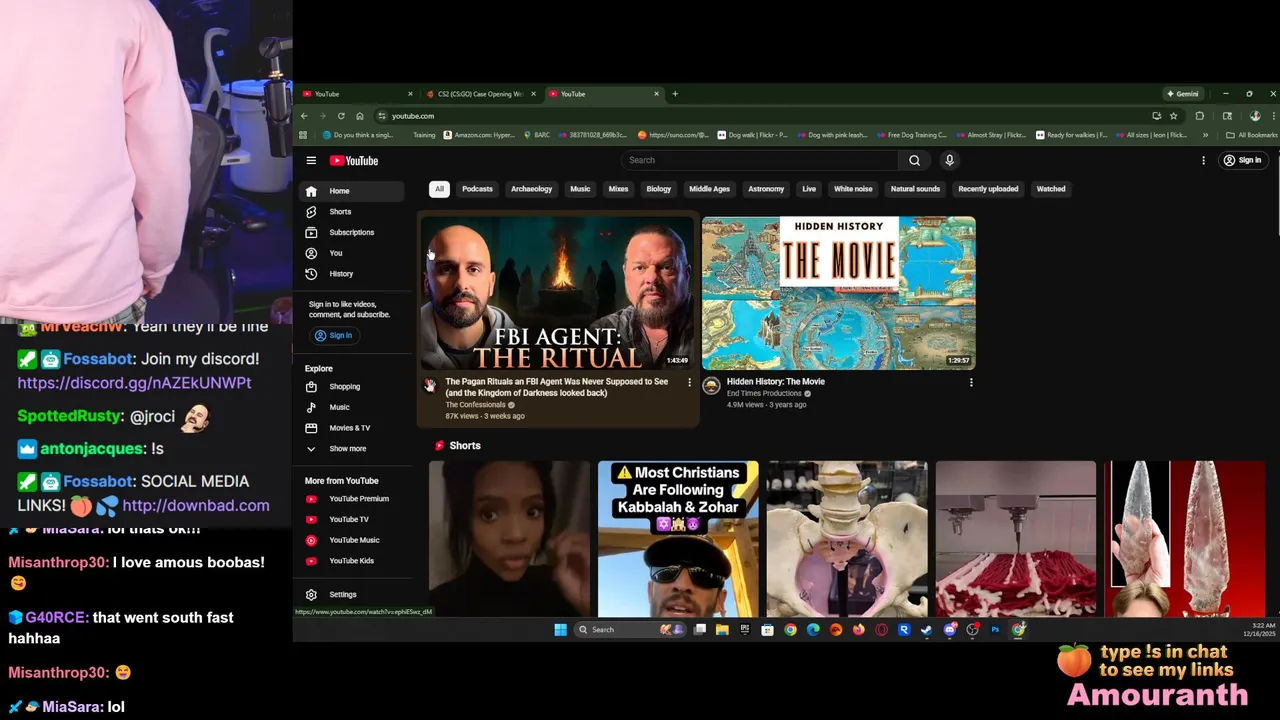Select the Music filter chip
This screenshot has width=1280, height=720.
pyautogui.click(x=580, y=189)
